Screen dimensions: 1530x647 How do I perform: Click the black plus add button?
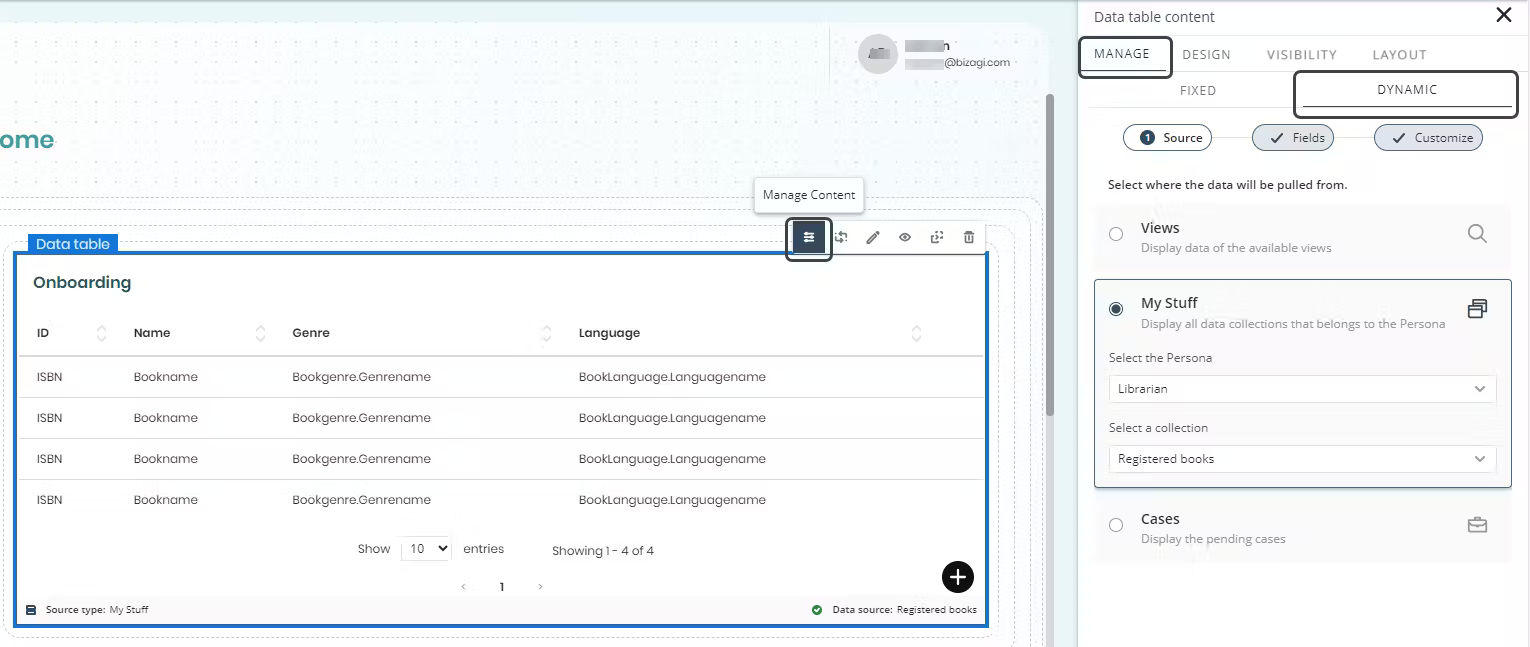pos(957,577)
